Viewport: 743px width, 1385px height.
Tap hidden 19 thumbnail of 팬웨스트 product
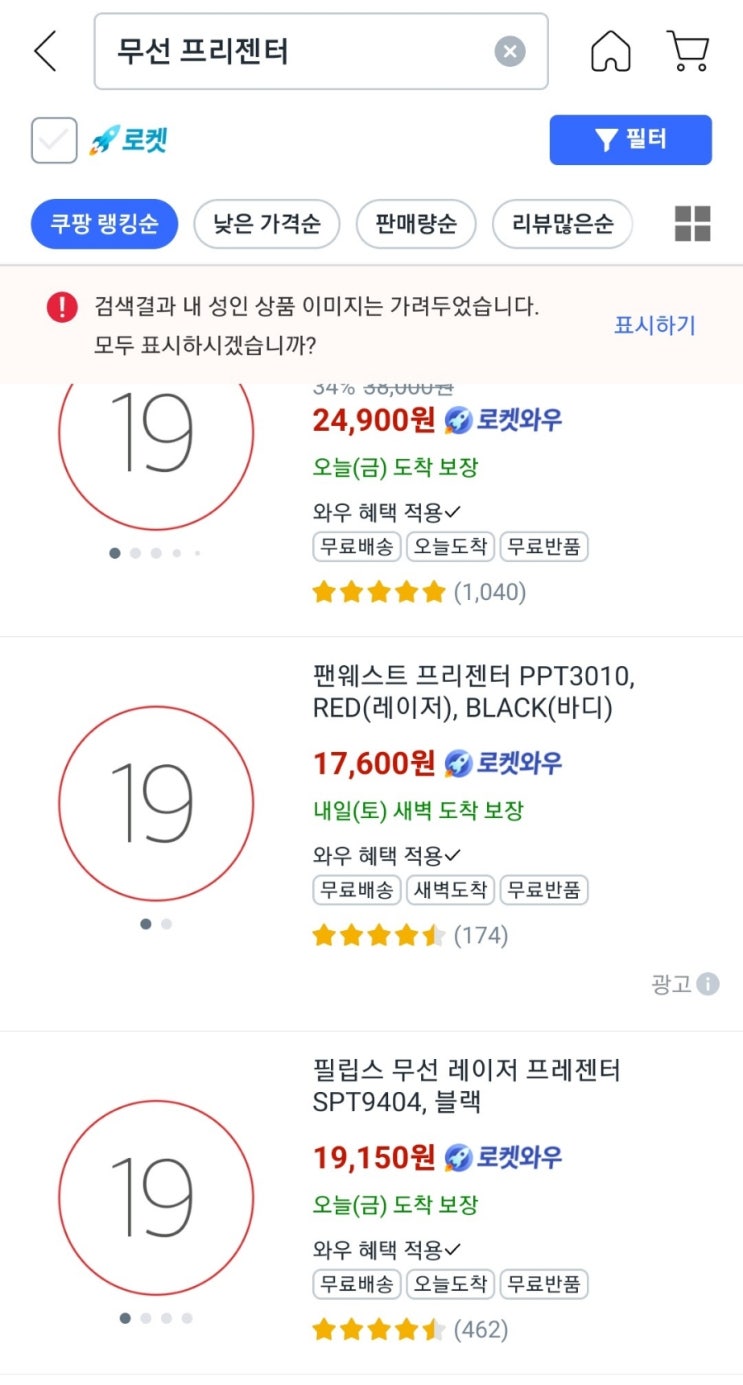[x=156, y=803]
